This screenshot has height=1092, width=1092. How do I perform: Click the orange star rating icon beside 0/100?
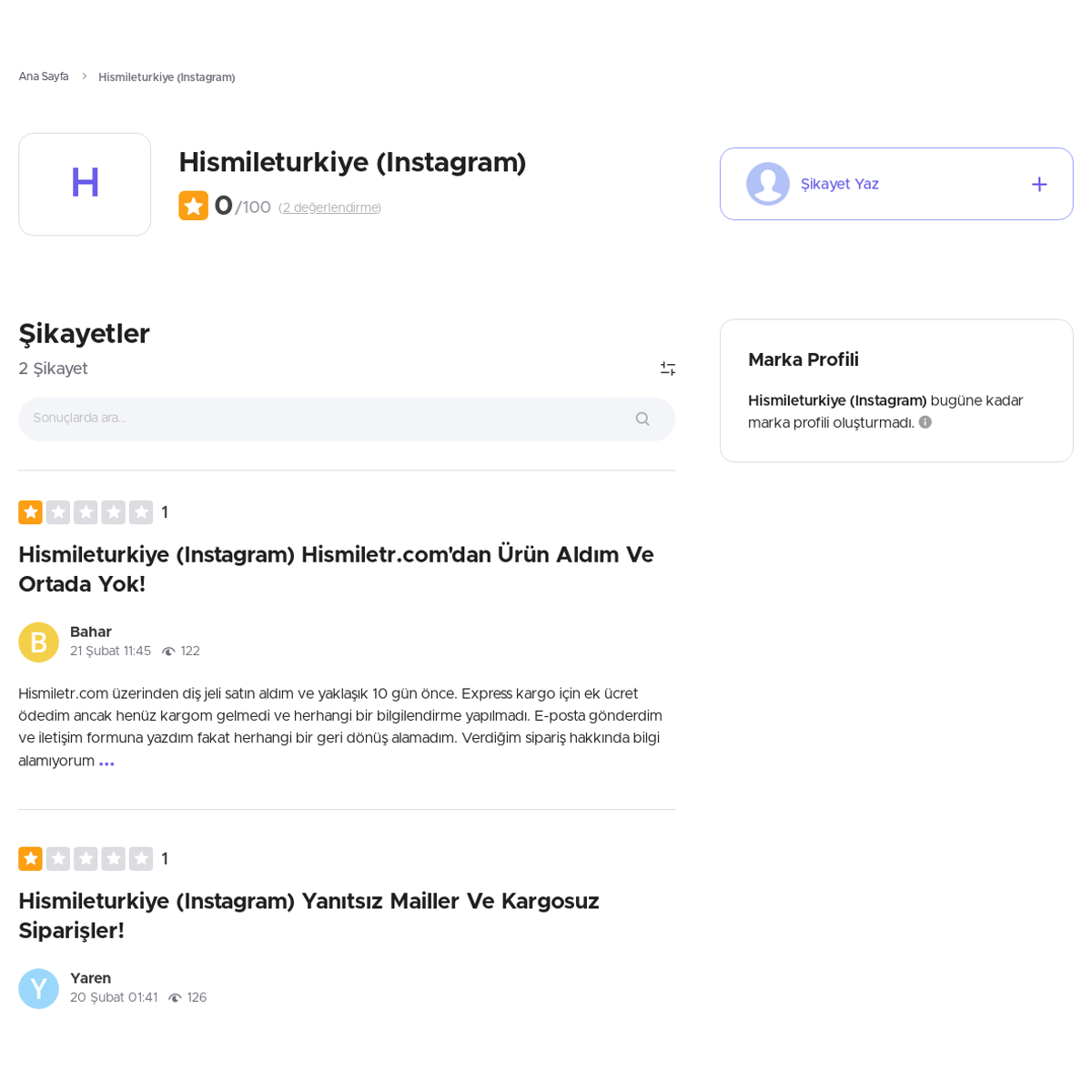193,206
